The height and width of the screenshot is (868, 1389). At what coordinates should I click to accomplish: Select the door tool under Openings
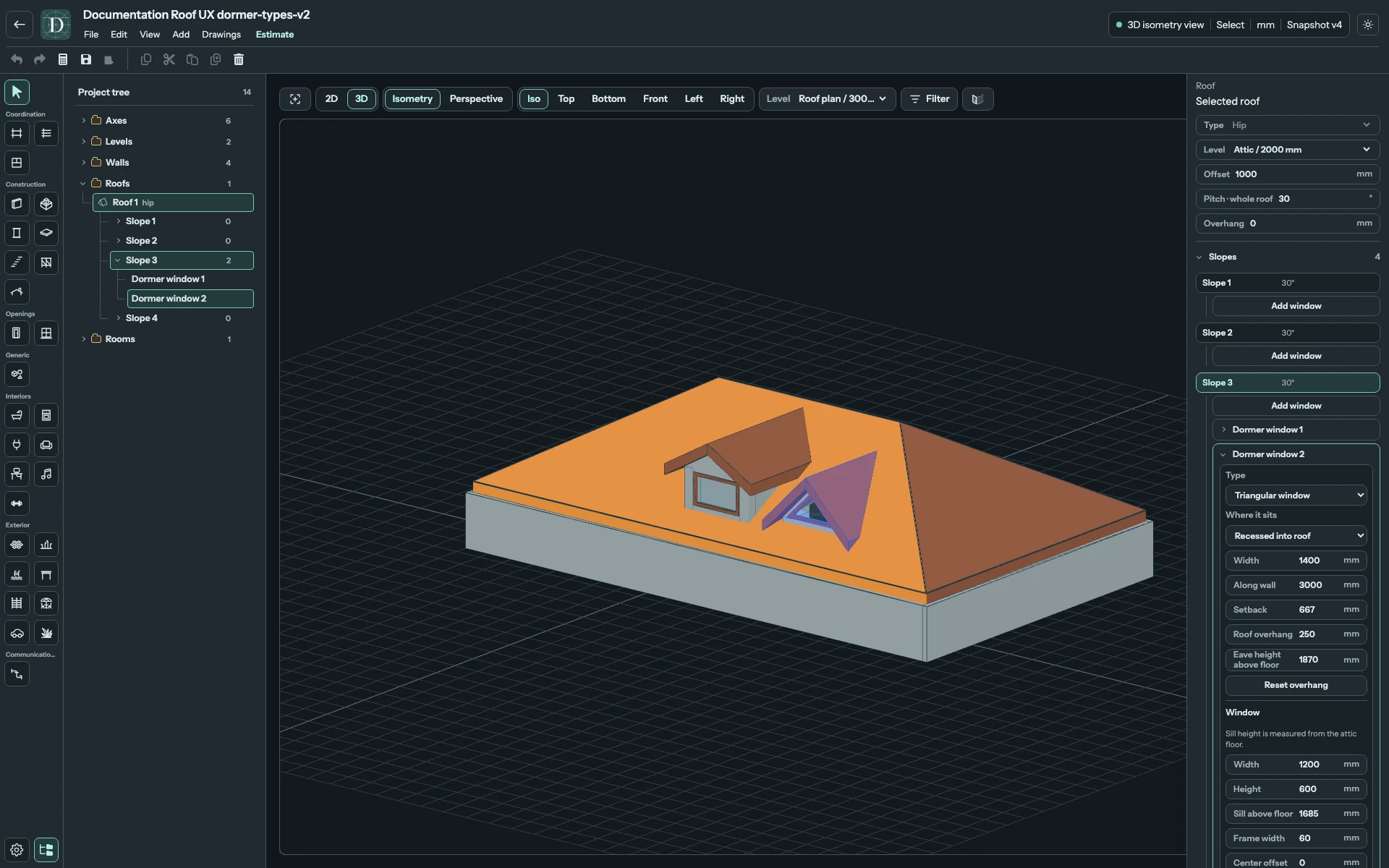pyautogui.click(x=17, y=333)
